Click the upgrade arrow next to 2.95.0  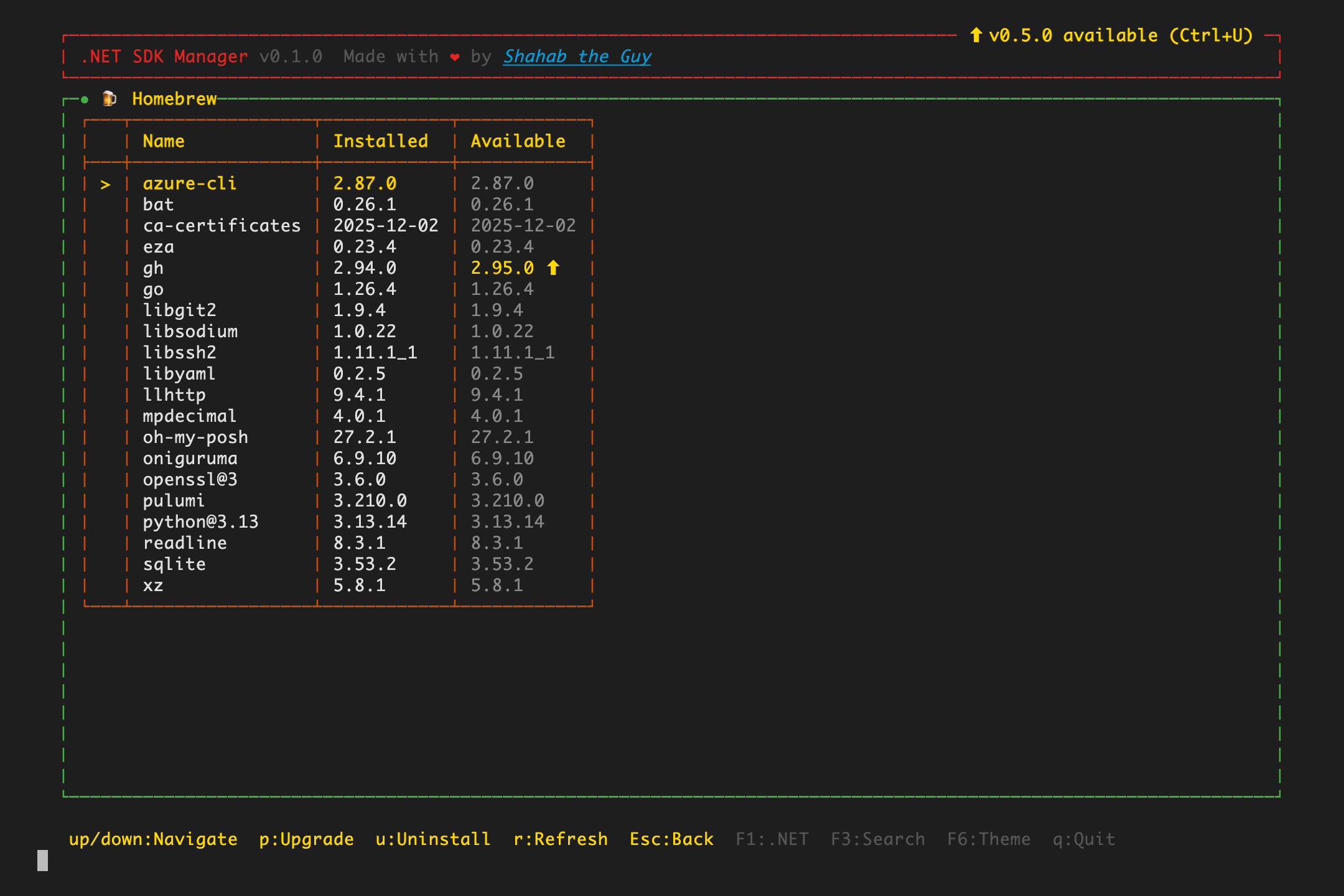[x=553, y=268]
